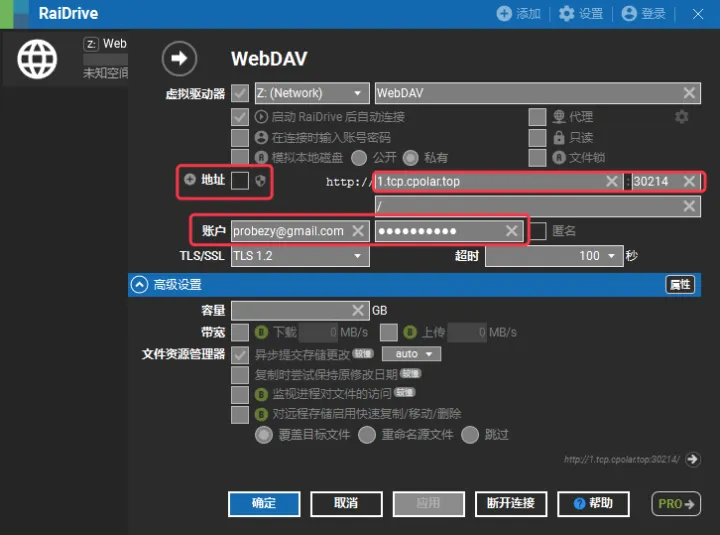Click the connect arrow button beside WebDAV
The image size is (720, 535).
point(179,58)
